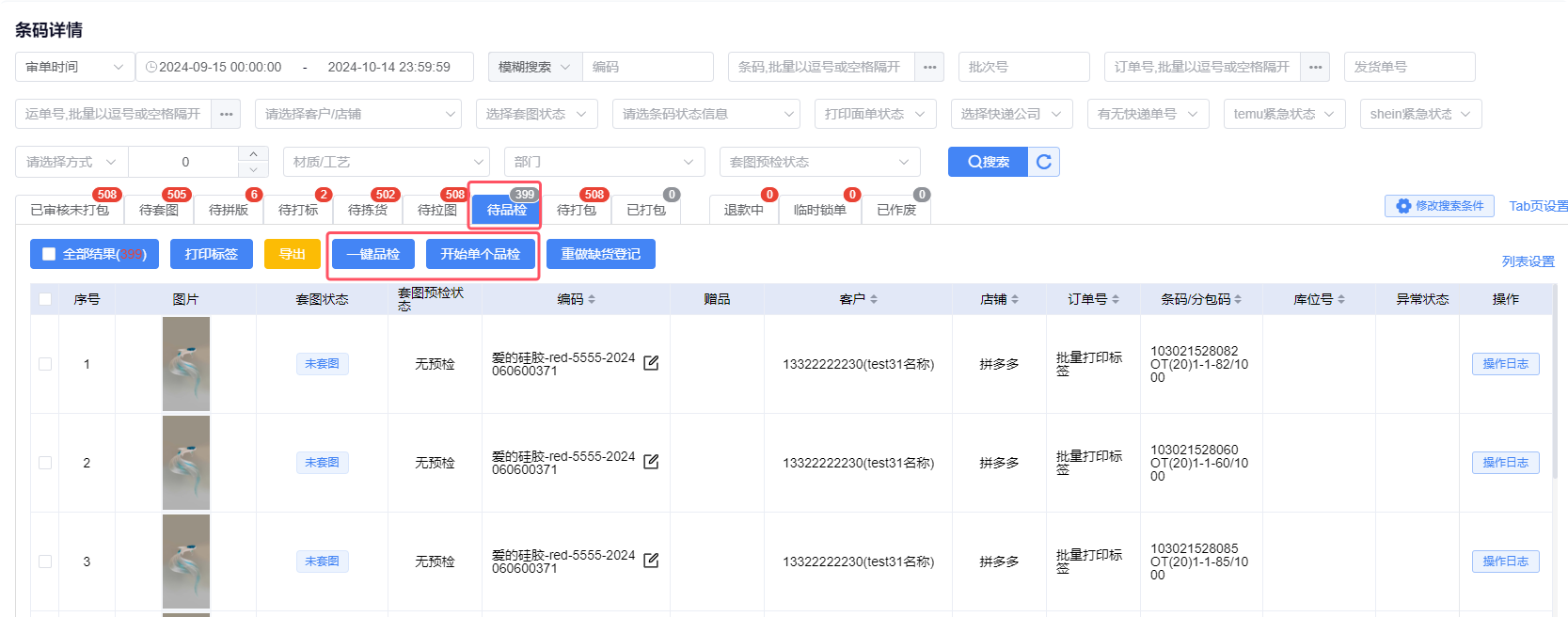Viewport: 1568px width, 617px height.
Task: Switch to the 待拼版 tab
Action: (x=229, y=210)
